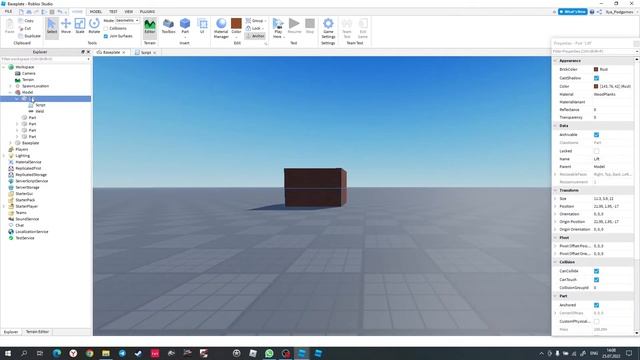Expand the StarterPlayer node
Screen dimensions: 640x360
pyautogui.click(x=4, y=207)
